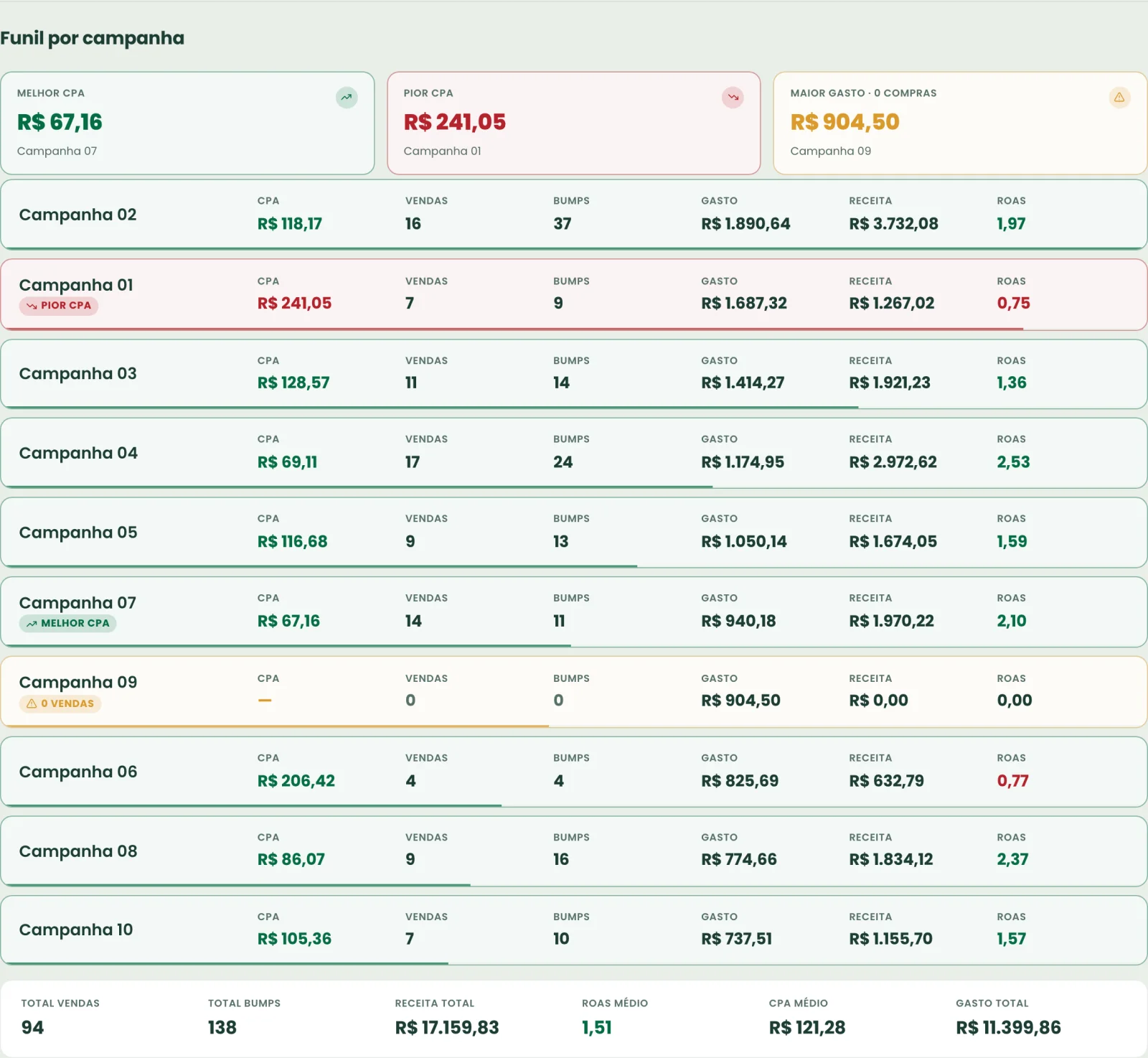Click Receita Total R$ 17.159,83

(447, 1028)
